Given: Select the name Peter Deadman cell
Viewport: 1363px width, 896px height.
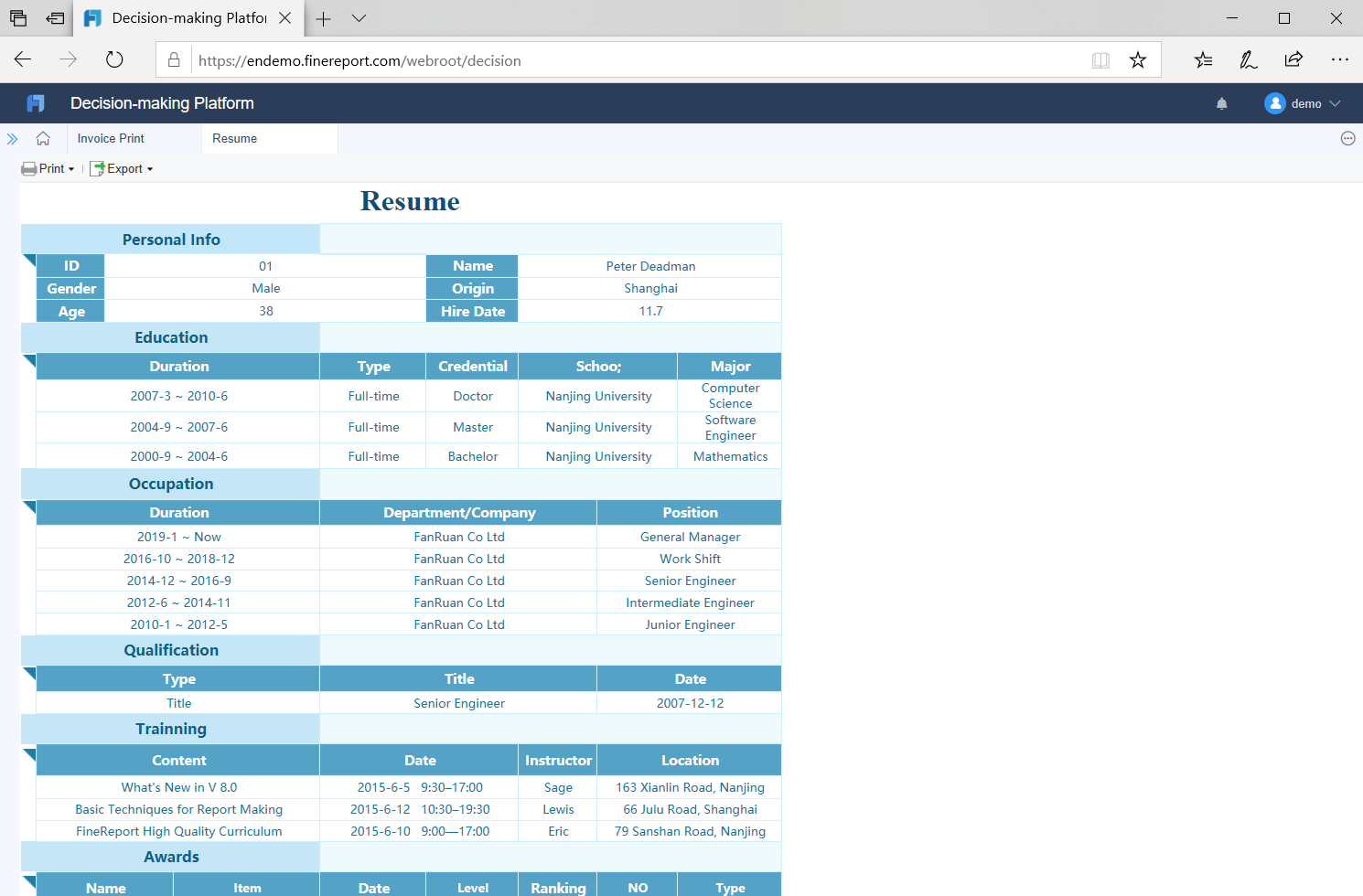Looking at the screenshot, I should [x=650, y=266].
